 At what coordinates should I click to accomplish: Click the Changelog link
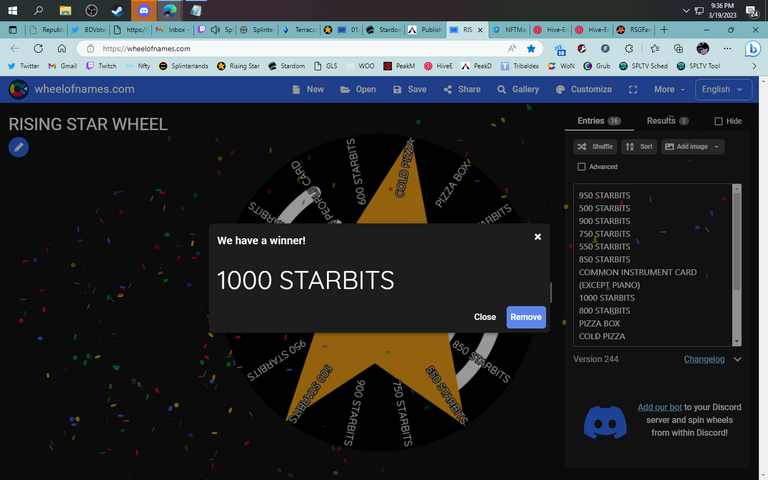[704, 359]
